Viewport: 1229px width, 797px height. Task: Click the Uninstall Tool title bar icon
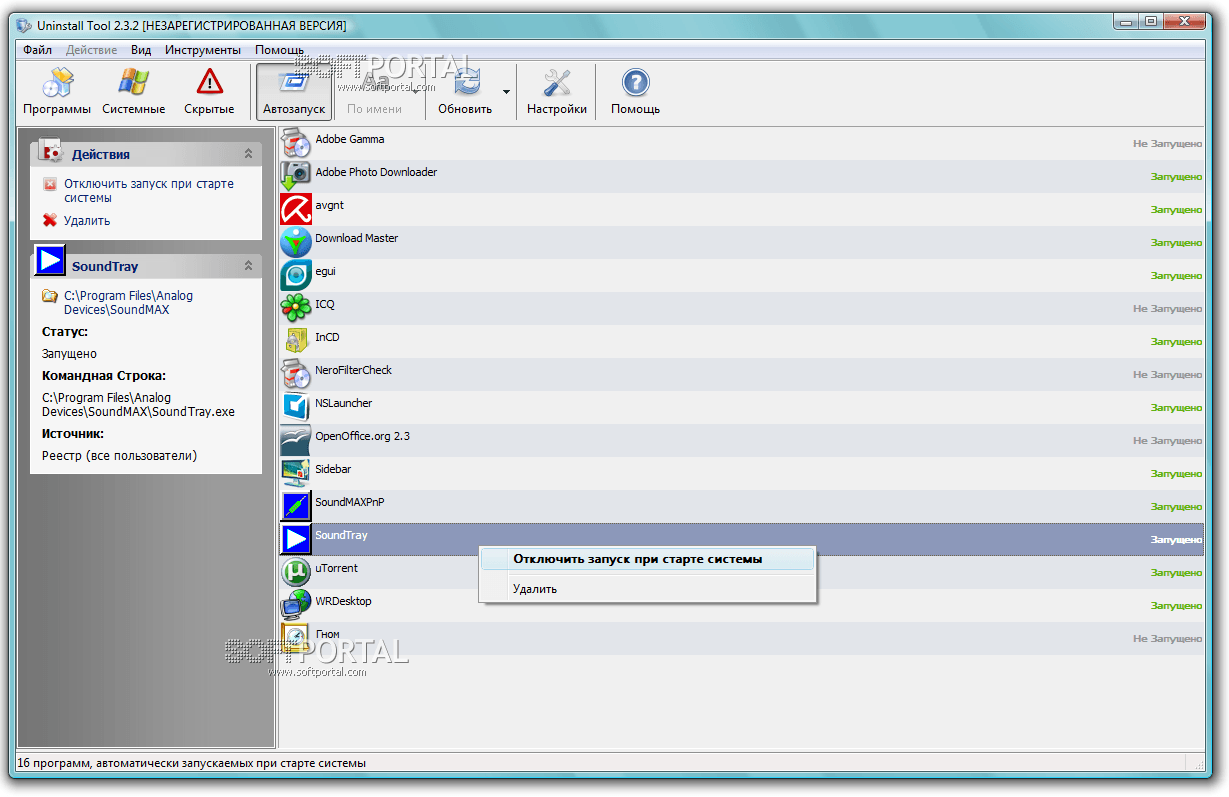coord(24,25)
